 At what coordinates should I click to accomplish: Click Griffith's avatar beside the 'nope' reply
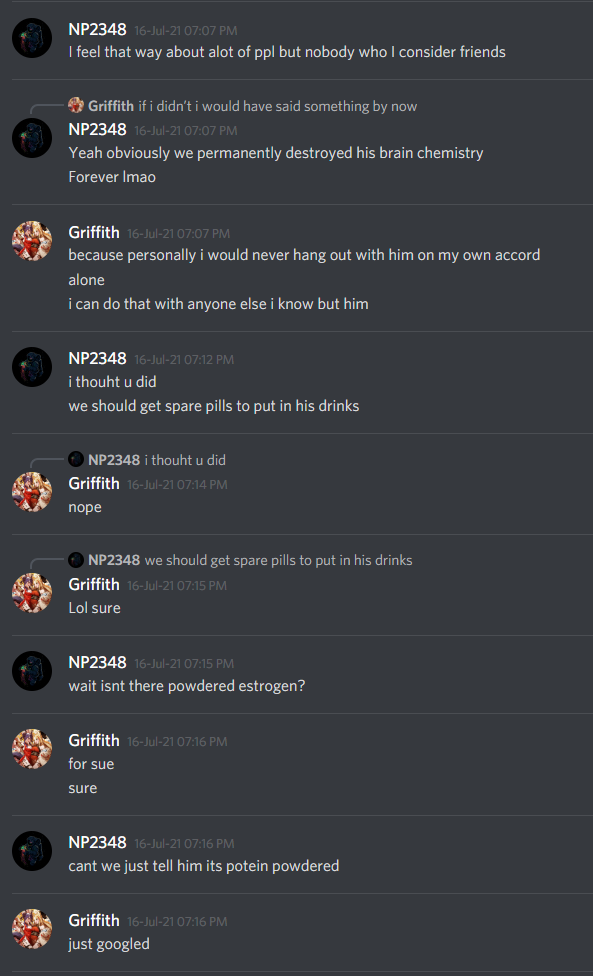tap(32, 492)
